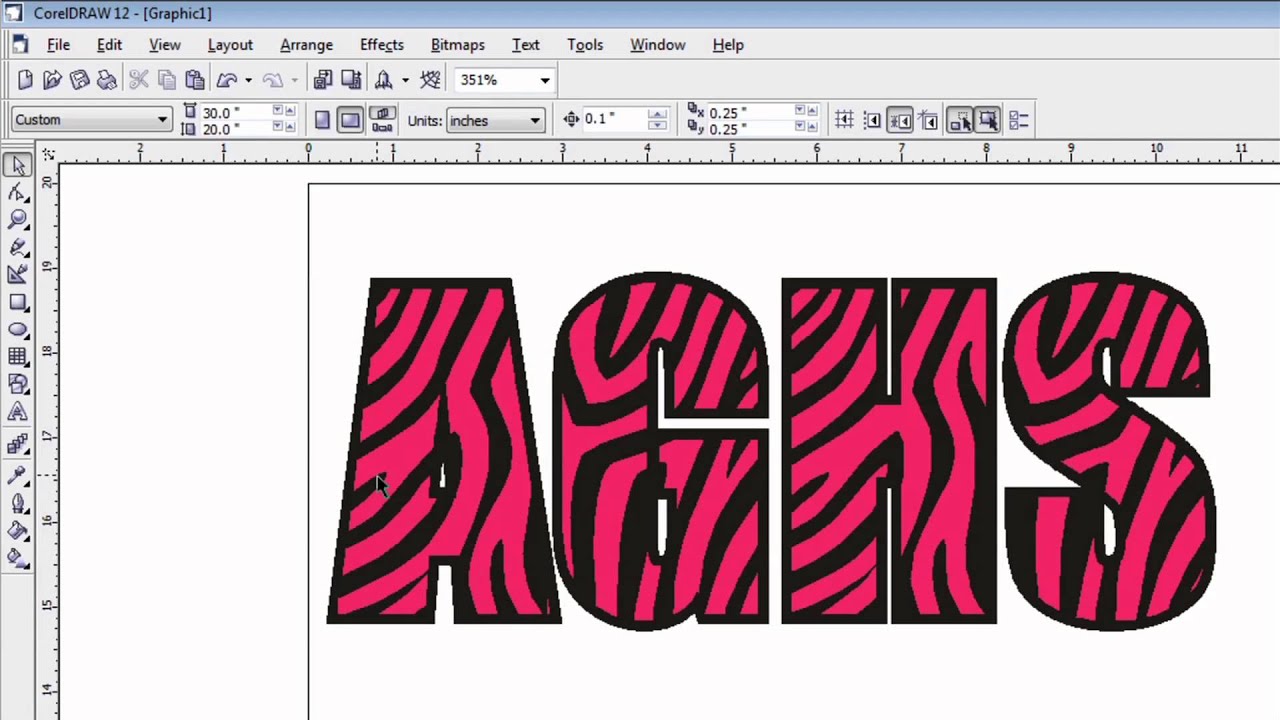This screenshot has height=720, width=1280.
Task: Click the Cut scissors icon
Action: pyautogui.click(x=139, y=80)
